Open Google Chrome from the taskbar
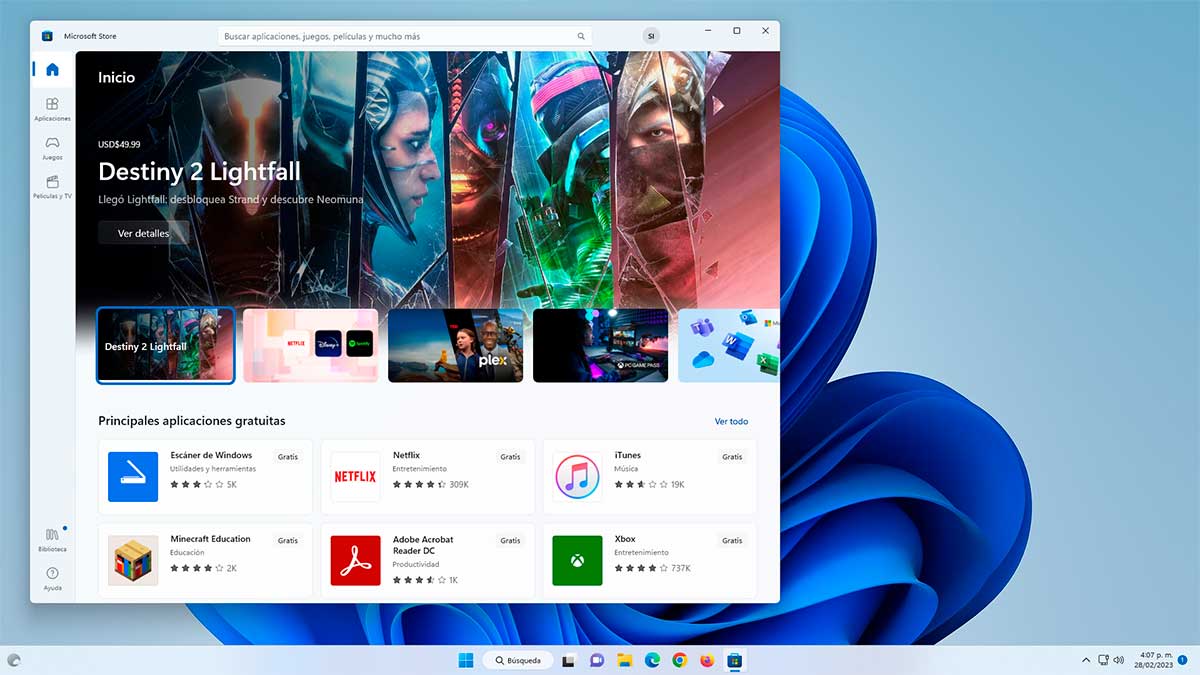Screen dimensions: 1200x675 pos(679,660)
